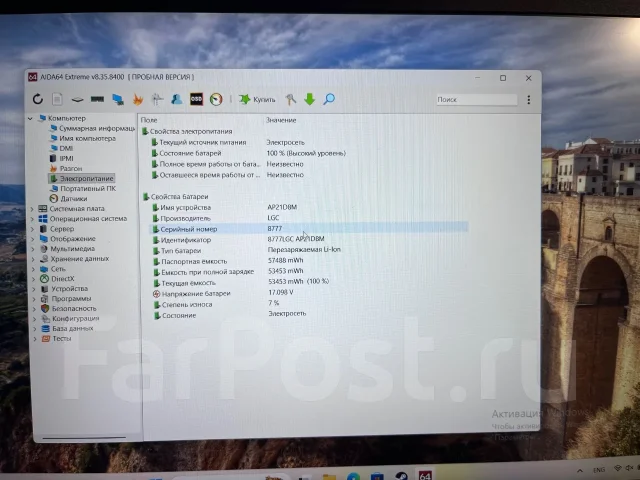Click the AIDA64 taskbar icon
This screenshot has height=480, width=640.
tap(425, 475)
